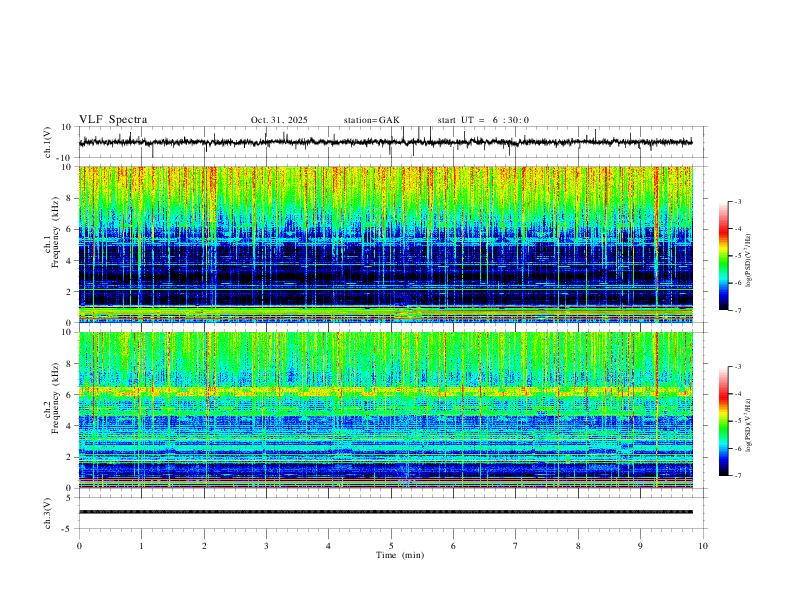Click time axis tick label "8"
The width and height of the screenshot is (792, 612).
tap(578, 546)
